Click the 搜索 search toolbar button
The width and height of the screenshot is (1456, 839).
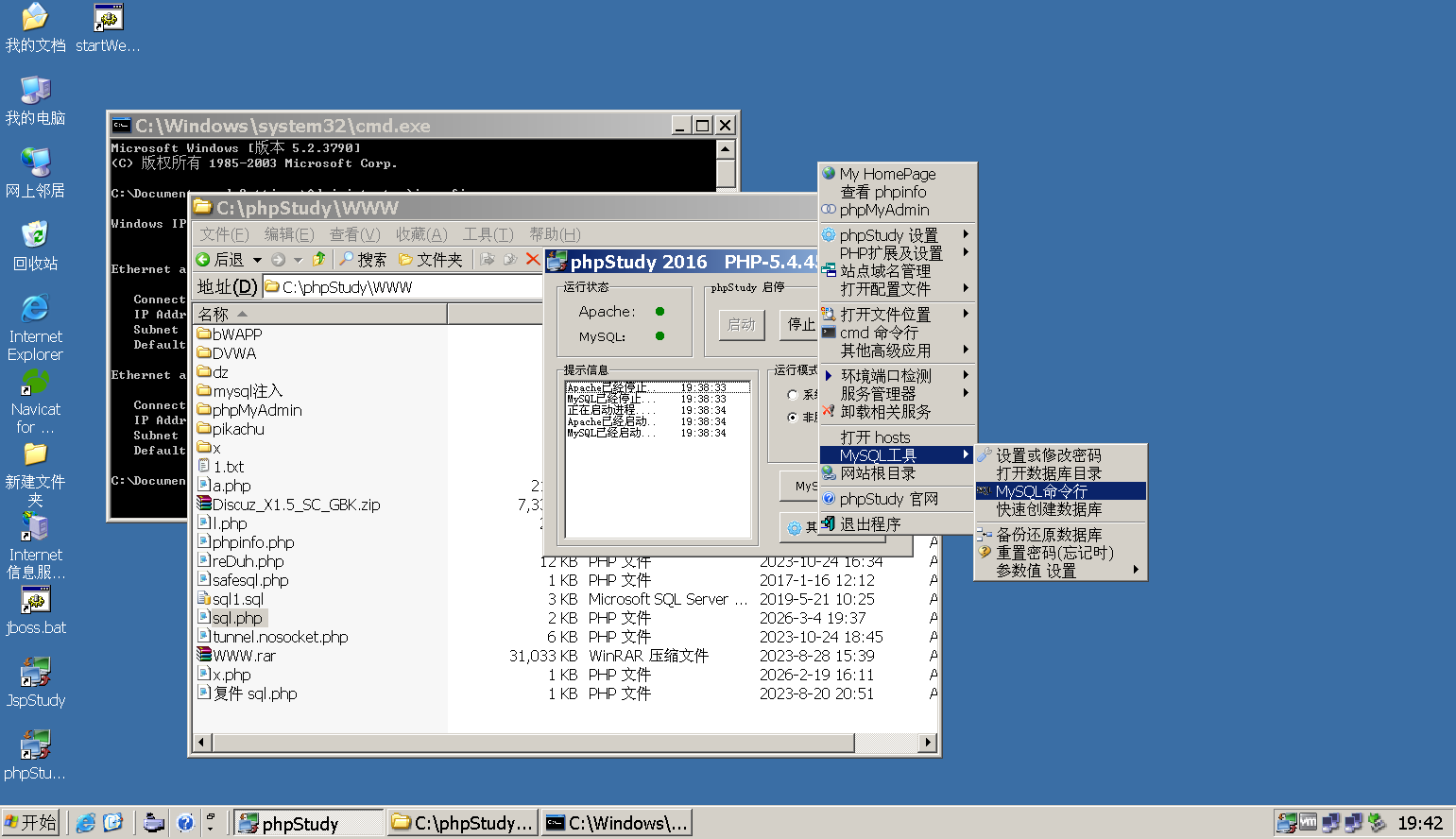point(363,259)
